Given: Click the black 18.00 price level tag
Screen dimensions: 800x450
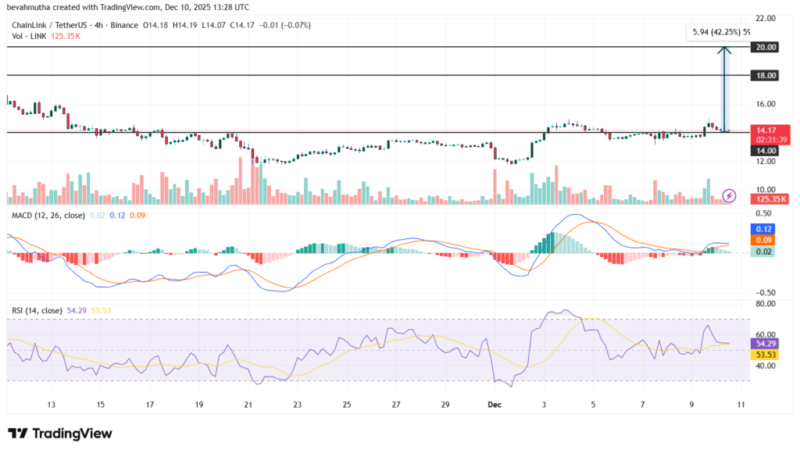Looking at the screenshot, I should (767, 75).
